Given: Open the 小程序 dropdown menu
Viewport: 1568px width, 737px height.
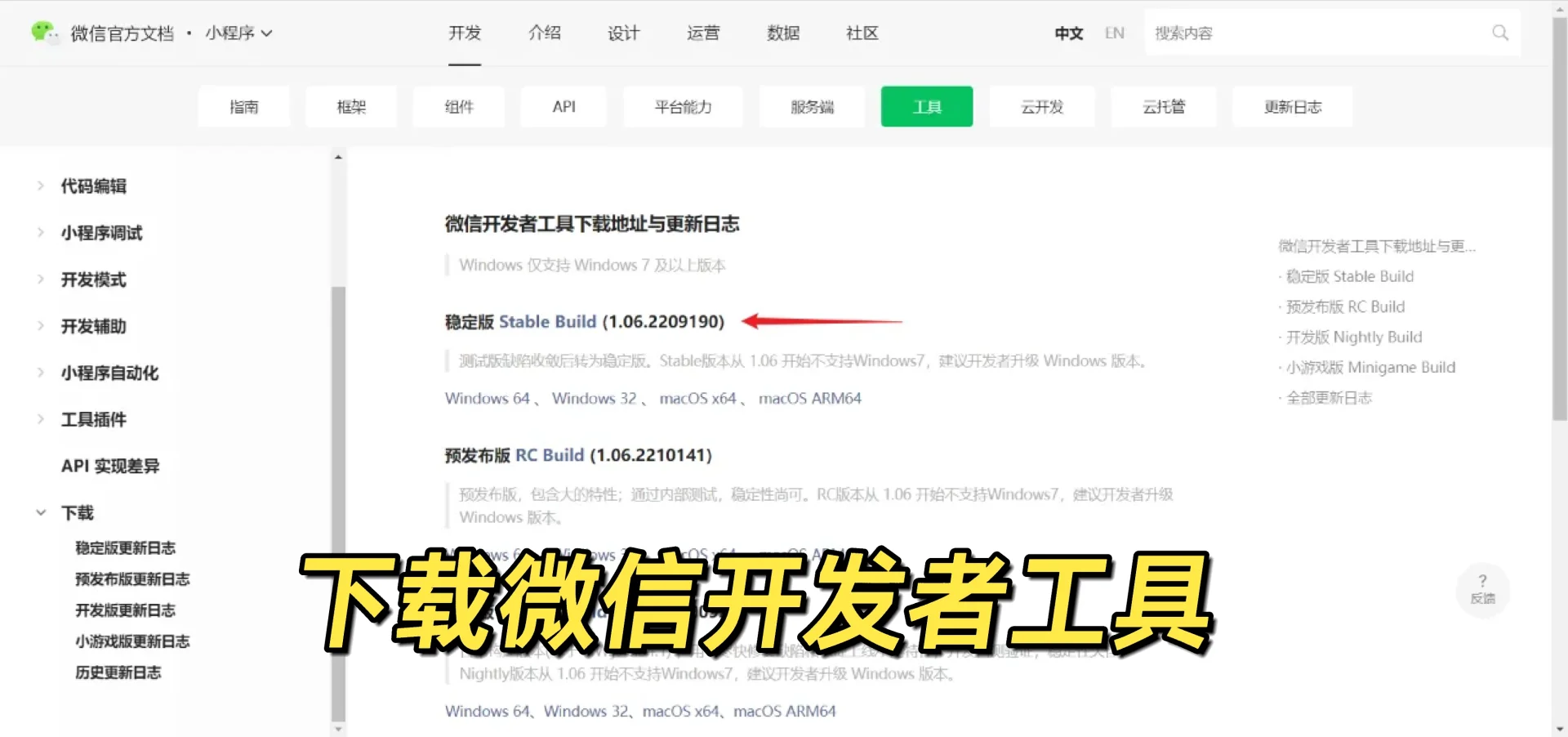Looking at the screenshot, I should click(x=238, y=33).
